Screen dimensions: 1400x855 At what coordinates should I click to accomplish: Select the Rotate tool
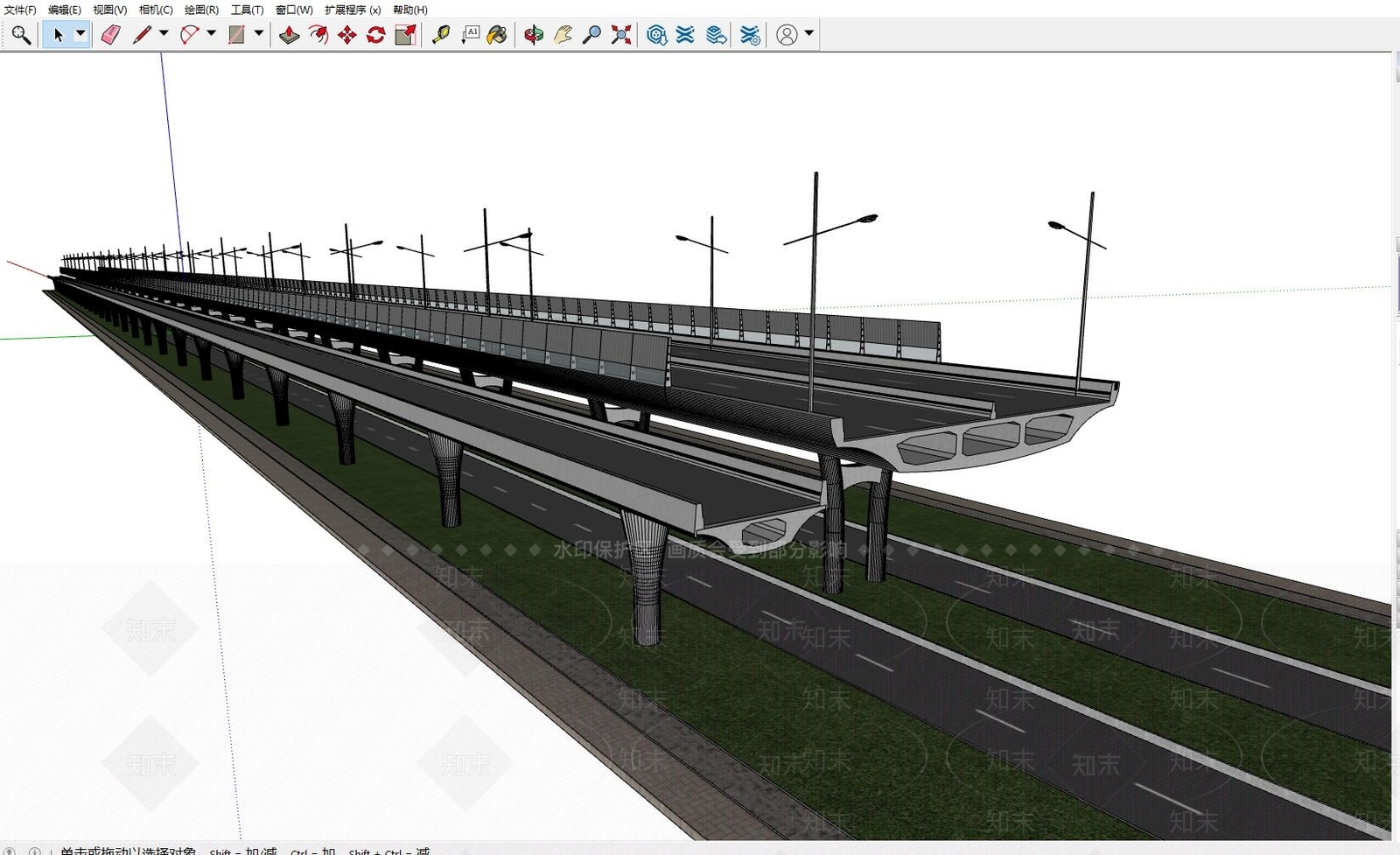tap(376, 35)
